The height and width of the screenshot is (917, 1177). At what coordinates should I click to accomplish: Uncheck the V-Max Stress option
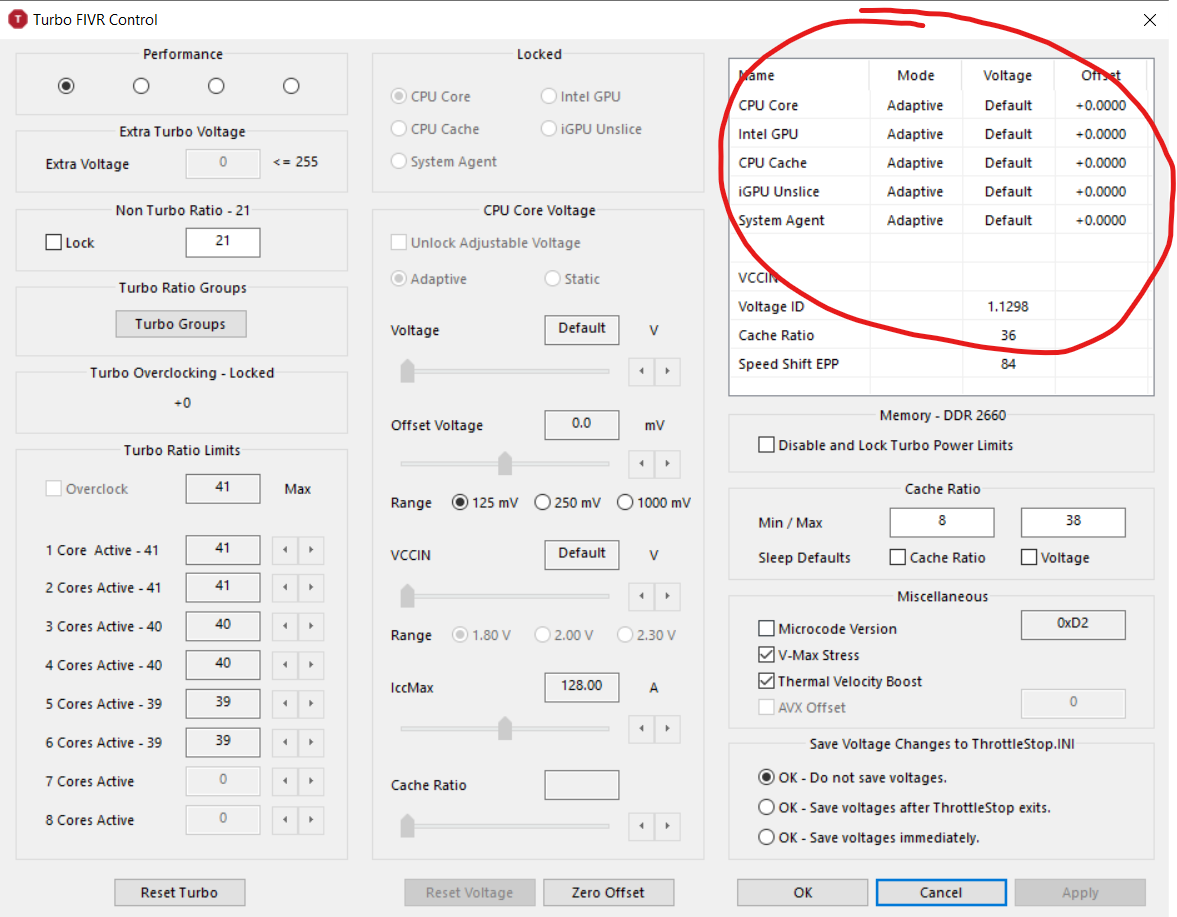(766, 654)
